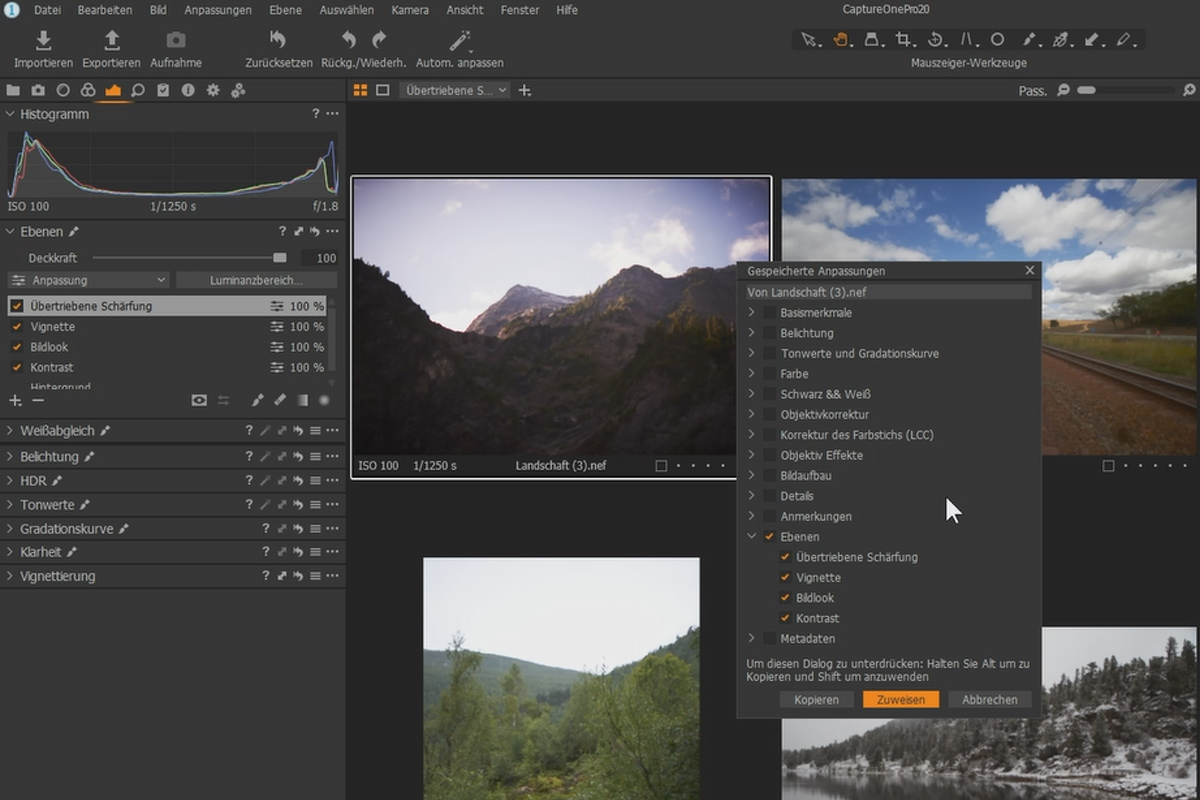Disable Übertriebene Schärfung layer in Ebenen panel

(x=16, y=306)
